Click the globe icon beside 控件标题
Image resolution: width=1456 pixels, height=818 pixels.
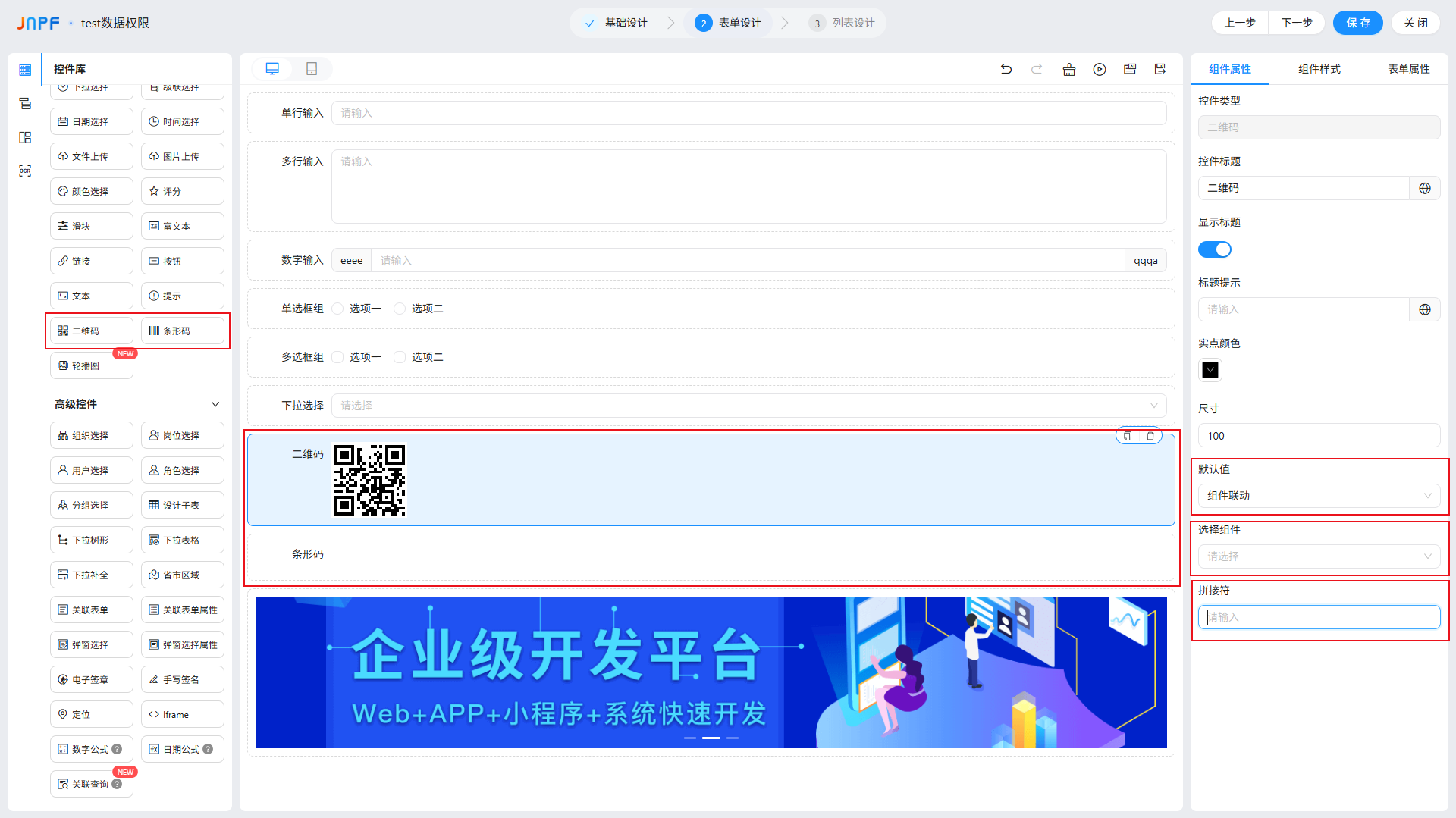1426,188
